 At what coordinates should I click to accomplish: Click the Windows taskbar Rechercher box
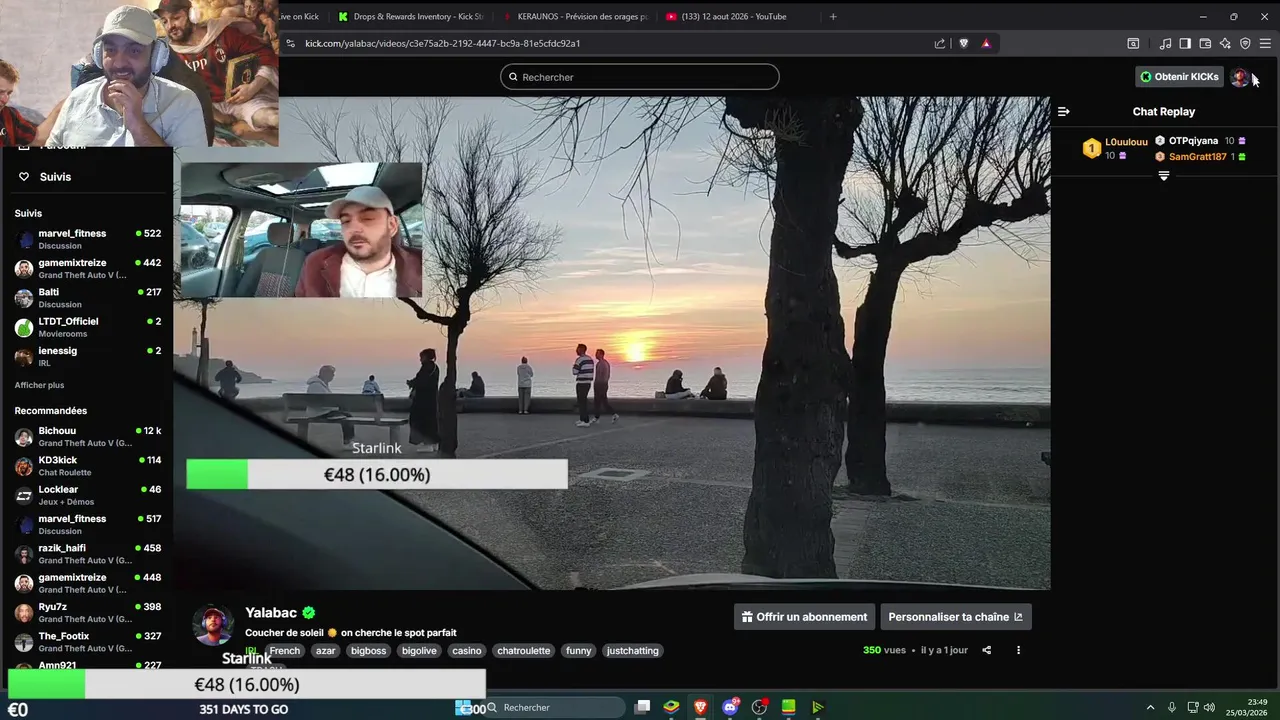click(x=554, y=707)
